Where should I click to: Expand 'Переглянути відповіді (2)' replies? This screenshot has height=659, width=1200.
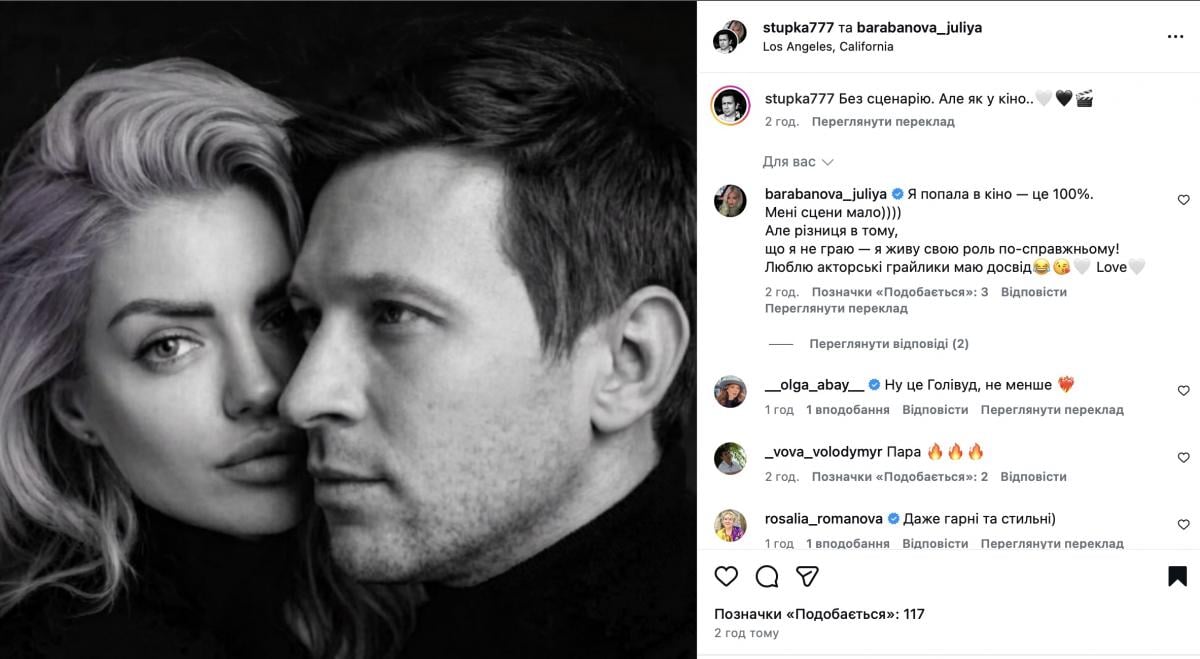(x=888, y=344)
